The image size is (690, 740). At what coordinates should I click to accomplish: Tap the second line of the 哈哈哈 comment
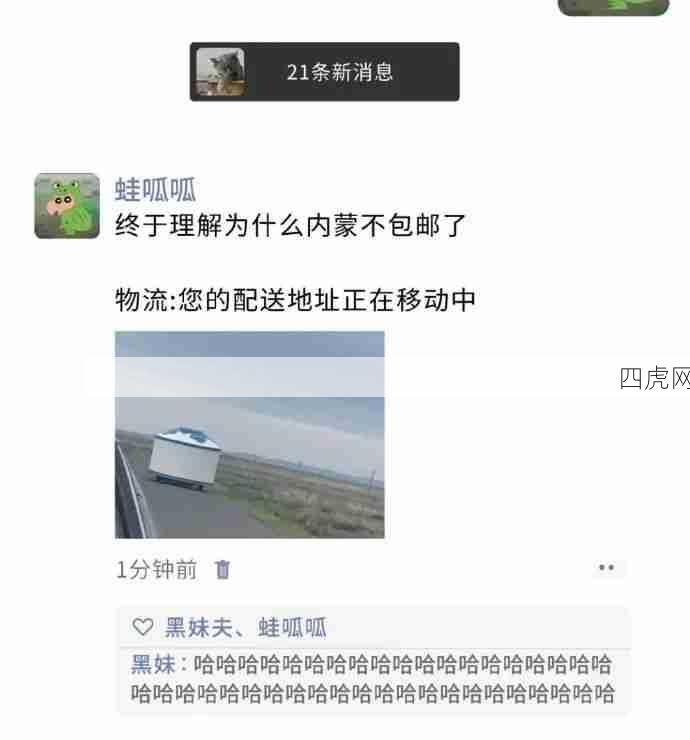point(373,693)
